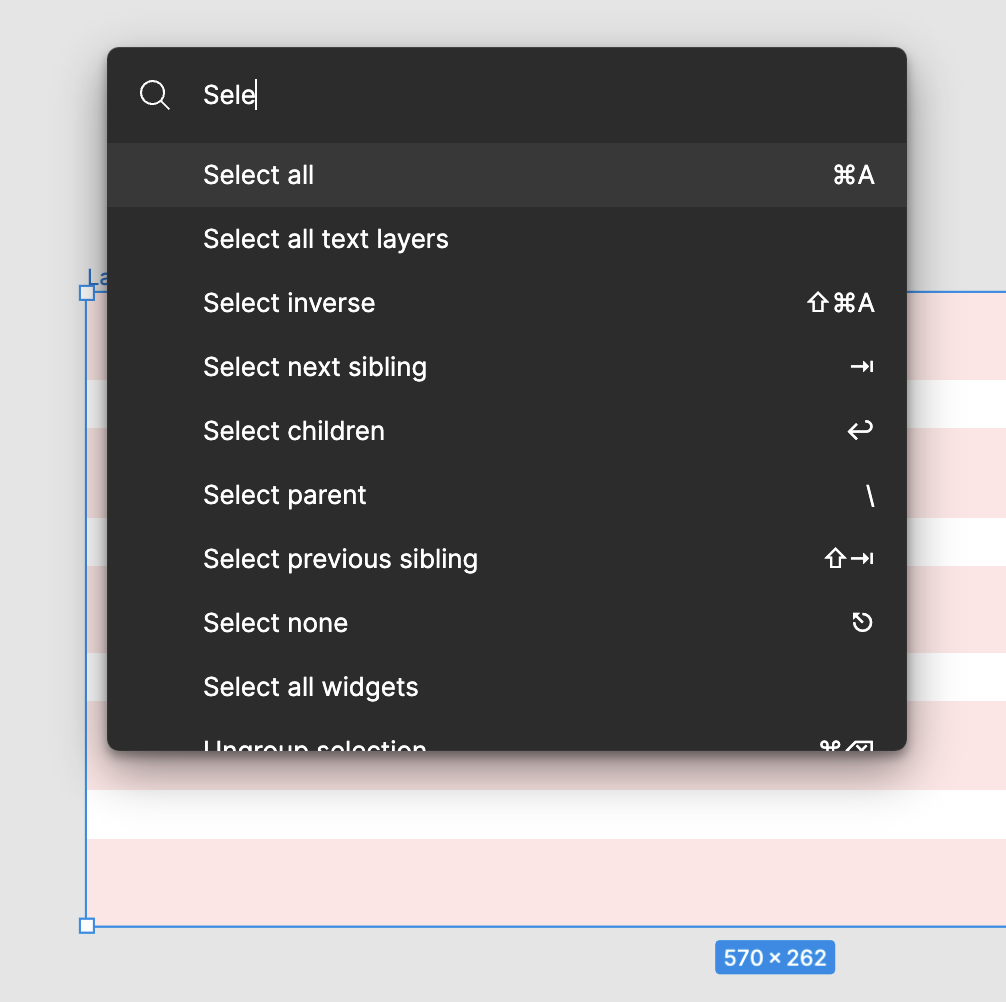
Task: Pick 'Select parent' from results
Action: coord(285,495)
